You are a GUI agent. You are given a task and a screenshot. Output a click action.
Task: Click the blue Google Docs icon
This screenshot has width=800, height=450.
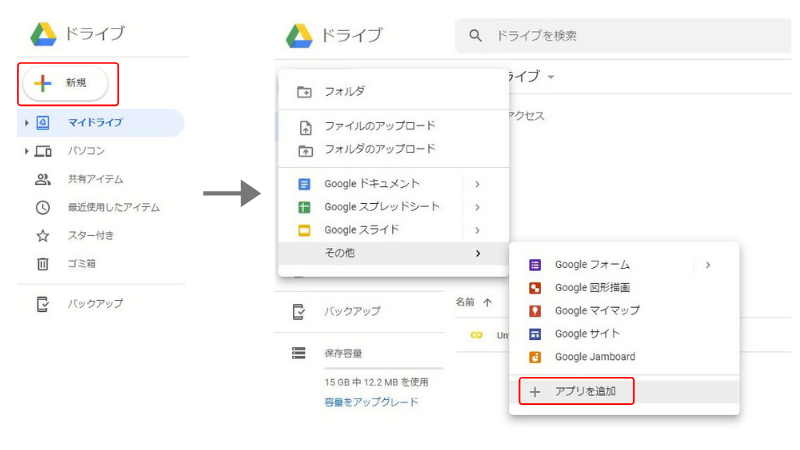(304, 184)
